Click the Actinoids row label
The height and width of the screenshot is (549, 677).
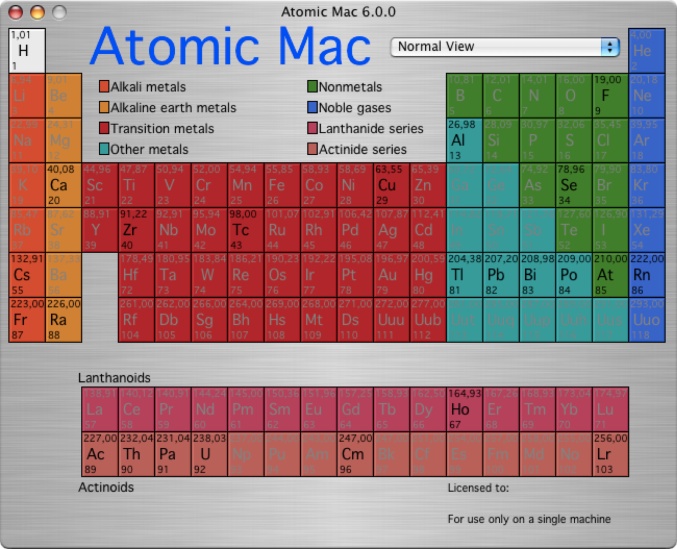point(106,487)
